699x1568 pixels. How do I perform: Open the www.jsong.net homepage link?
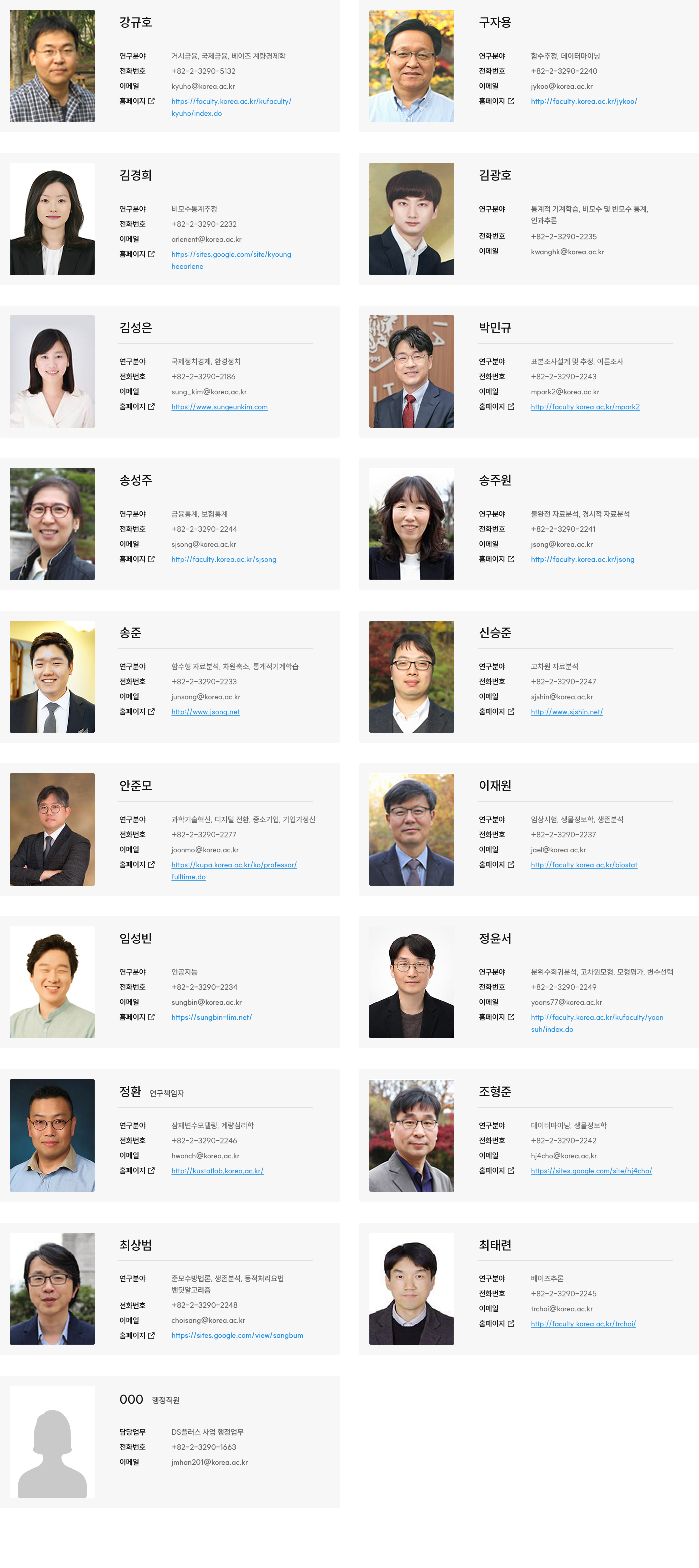point(205,712)
